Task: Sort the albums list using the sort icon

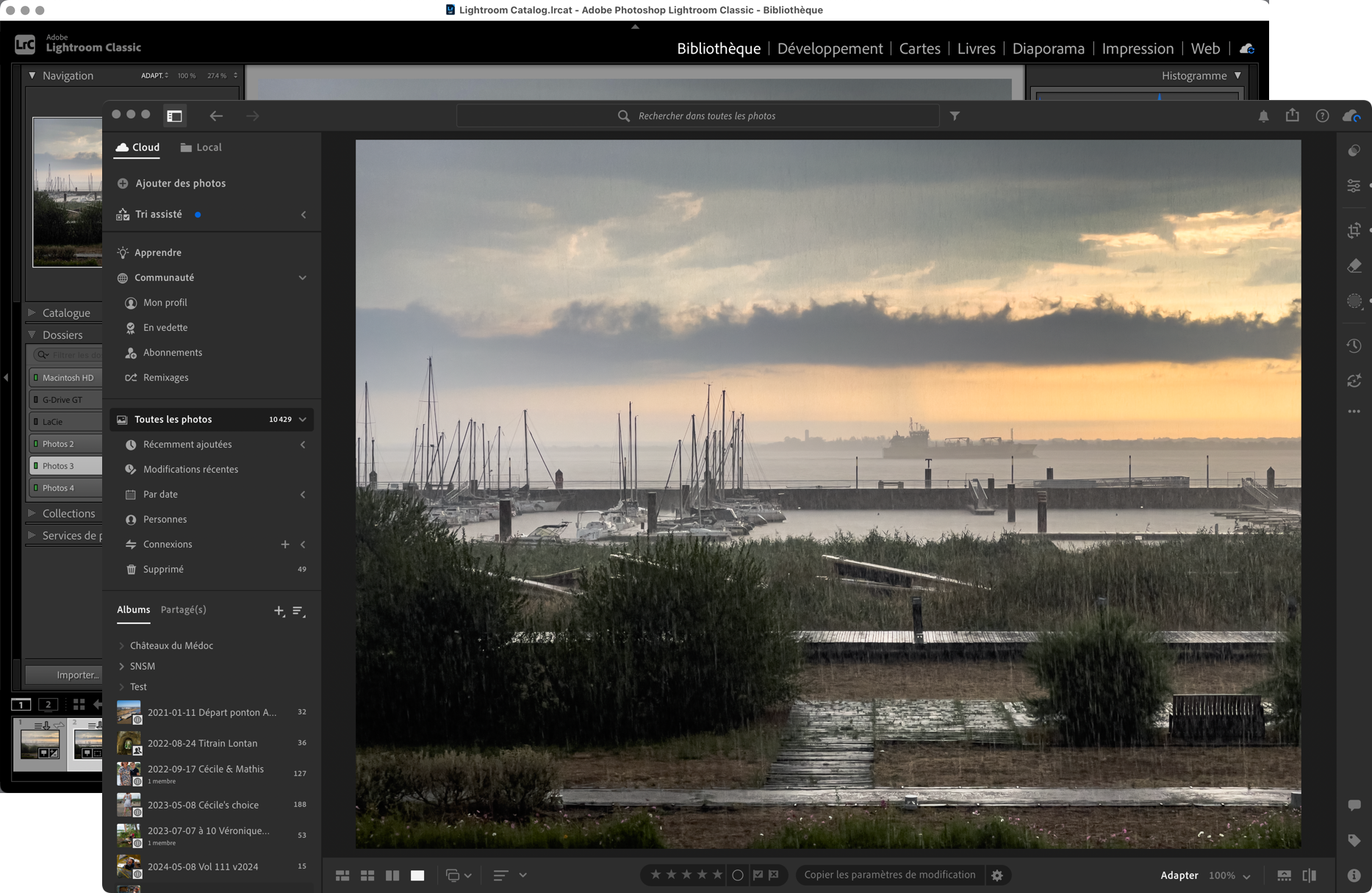Action: (298, 611)
